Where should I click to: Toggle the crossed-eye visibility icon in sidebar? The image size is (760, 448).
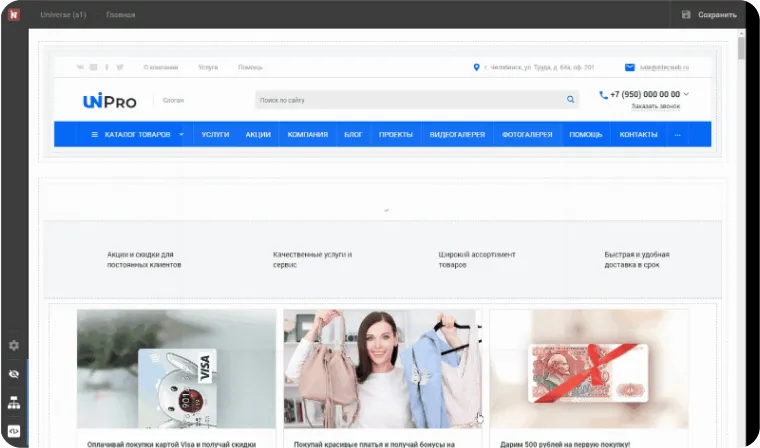coord(14,373)
